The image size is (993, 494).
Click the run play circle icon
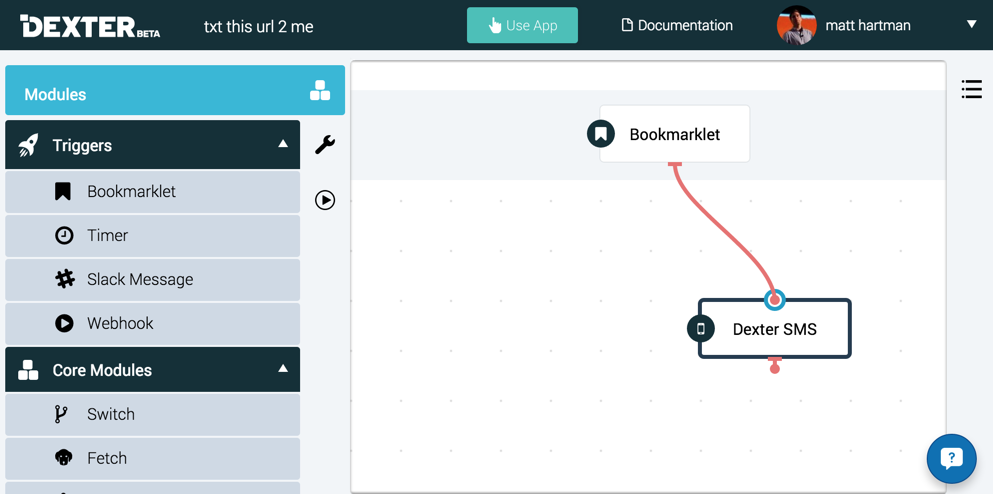tap(325, 200)
